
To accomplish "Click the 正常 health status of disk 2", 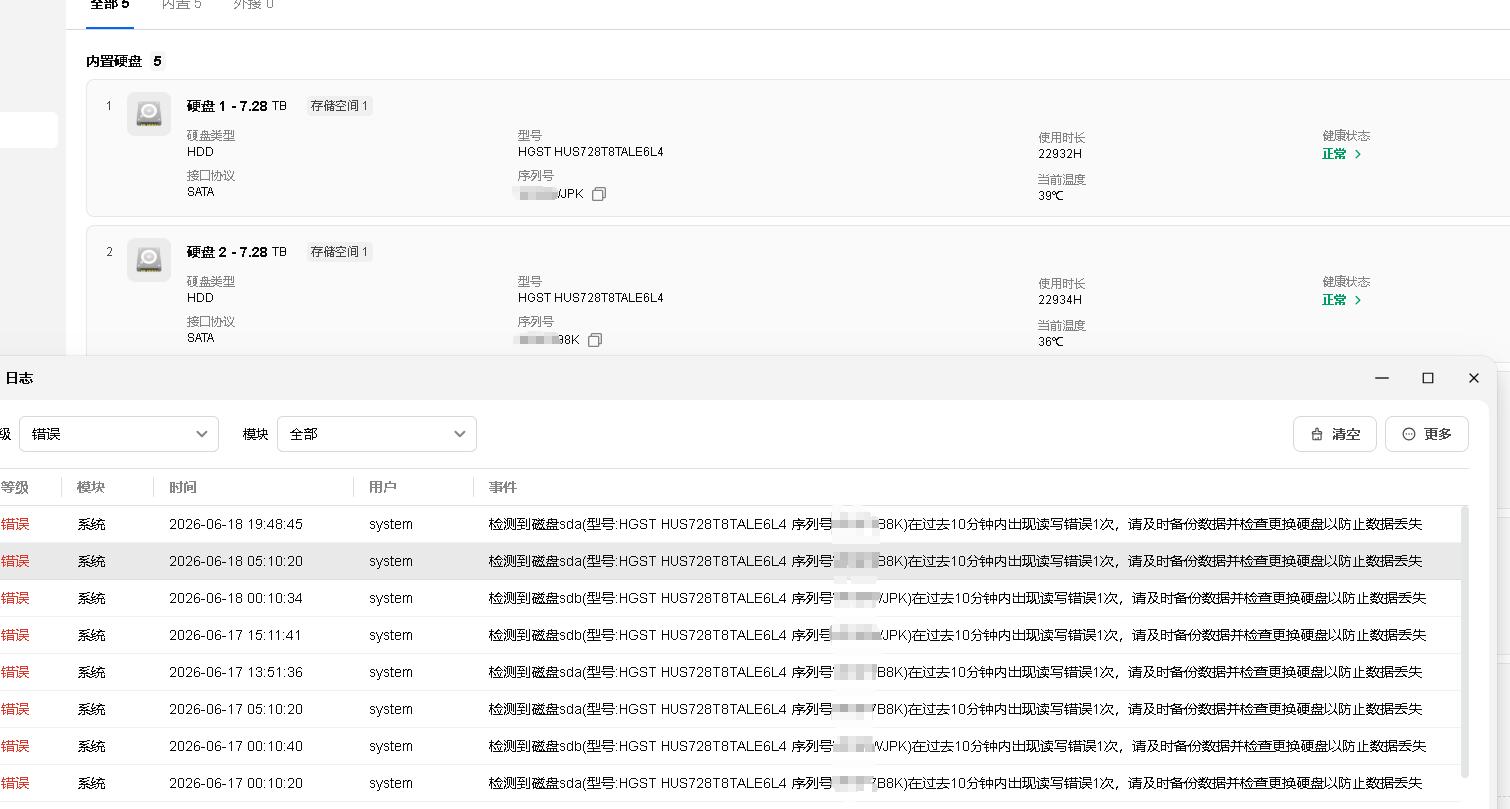I will pos(1334,300).
